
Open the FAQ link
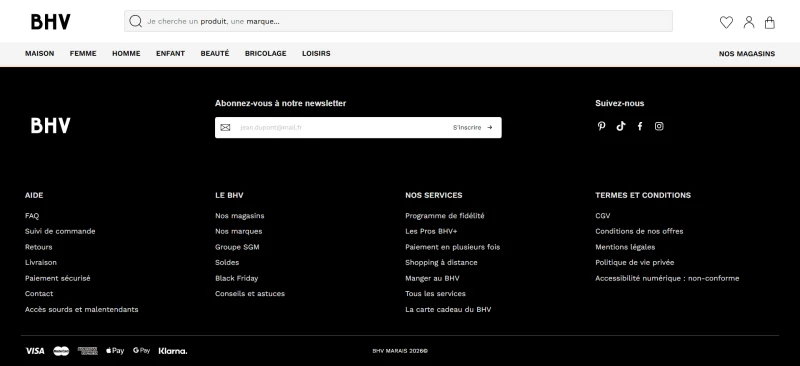click(x=32, y=216)
